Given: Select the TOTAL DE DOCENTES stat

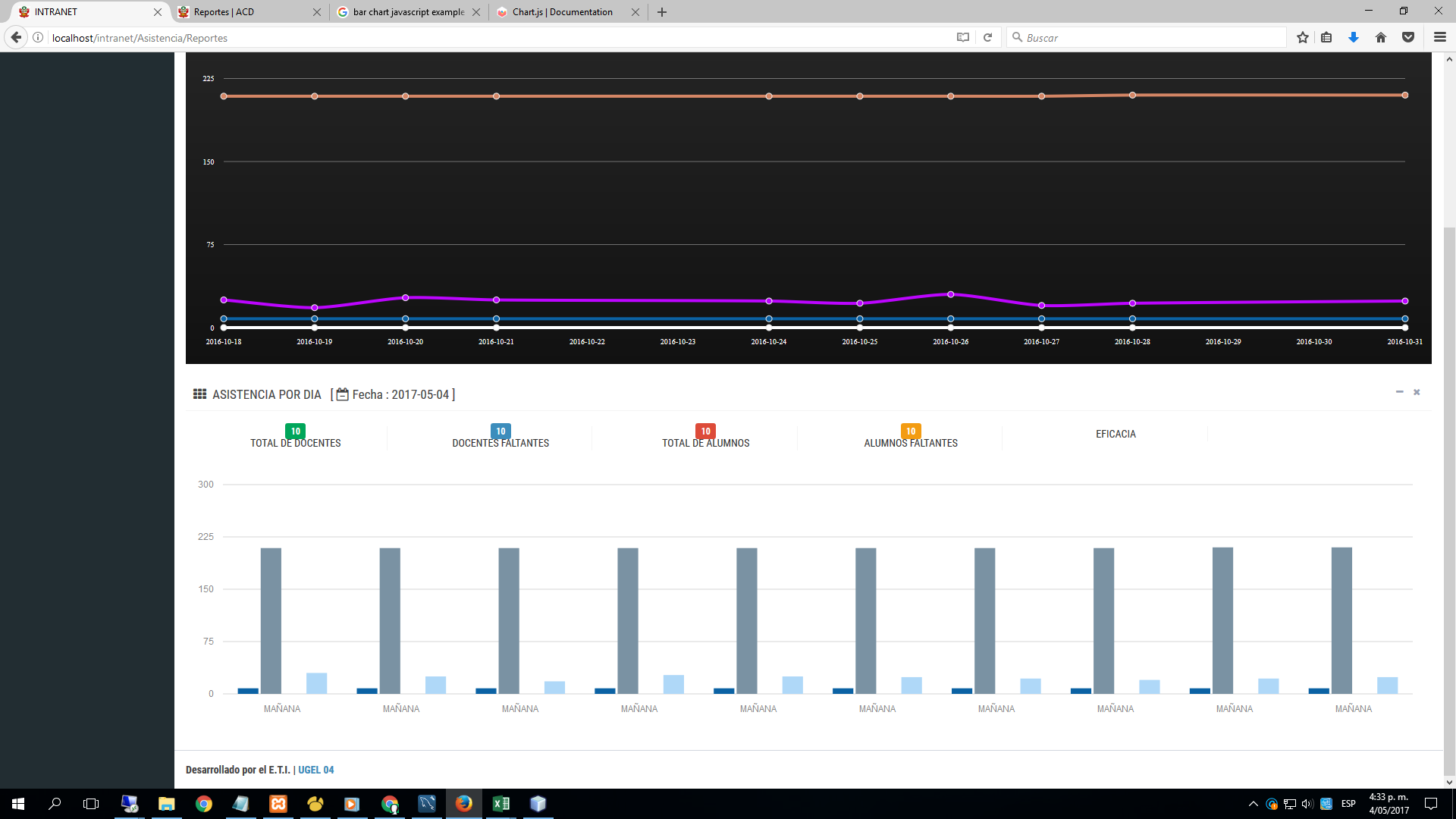Looking at the screenshot, I should click(296, 443).
